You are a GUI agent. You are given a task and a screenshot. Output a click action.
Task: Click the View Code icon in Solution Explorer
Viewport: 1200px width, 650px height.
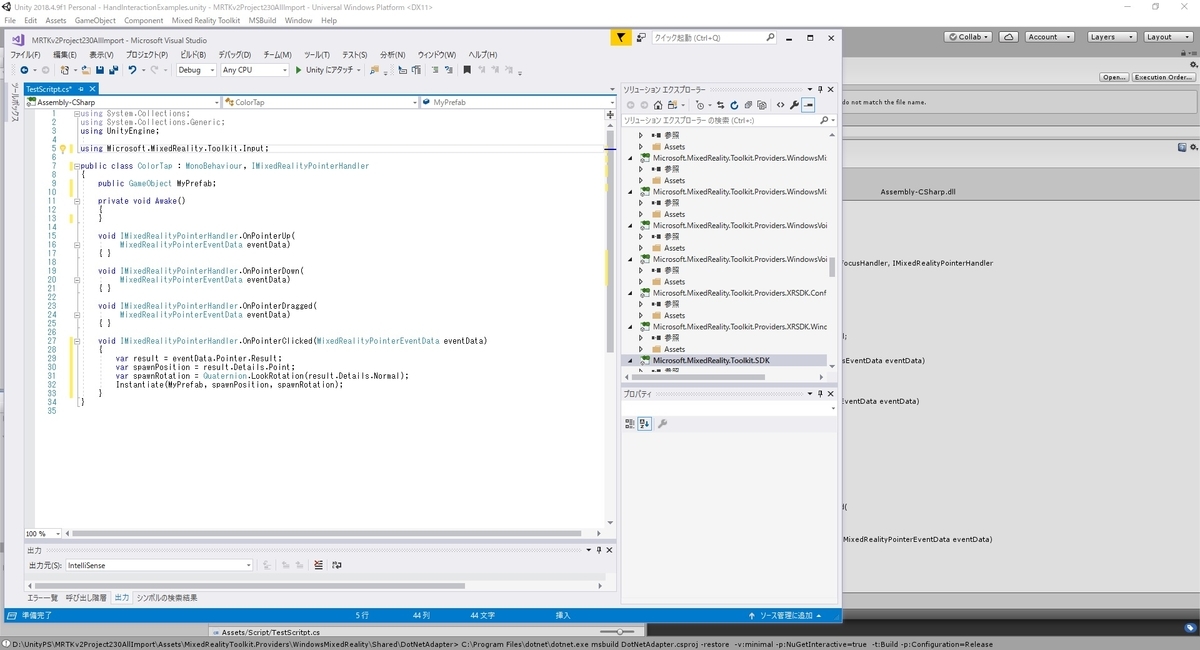pos(780,105)
